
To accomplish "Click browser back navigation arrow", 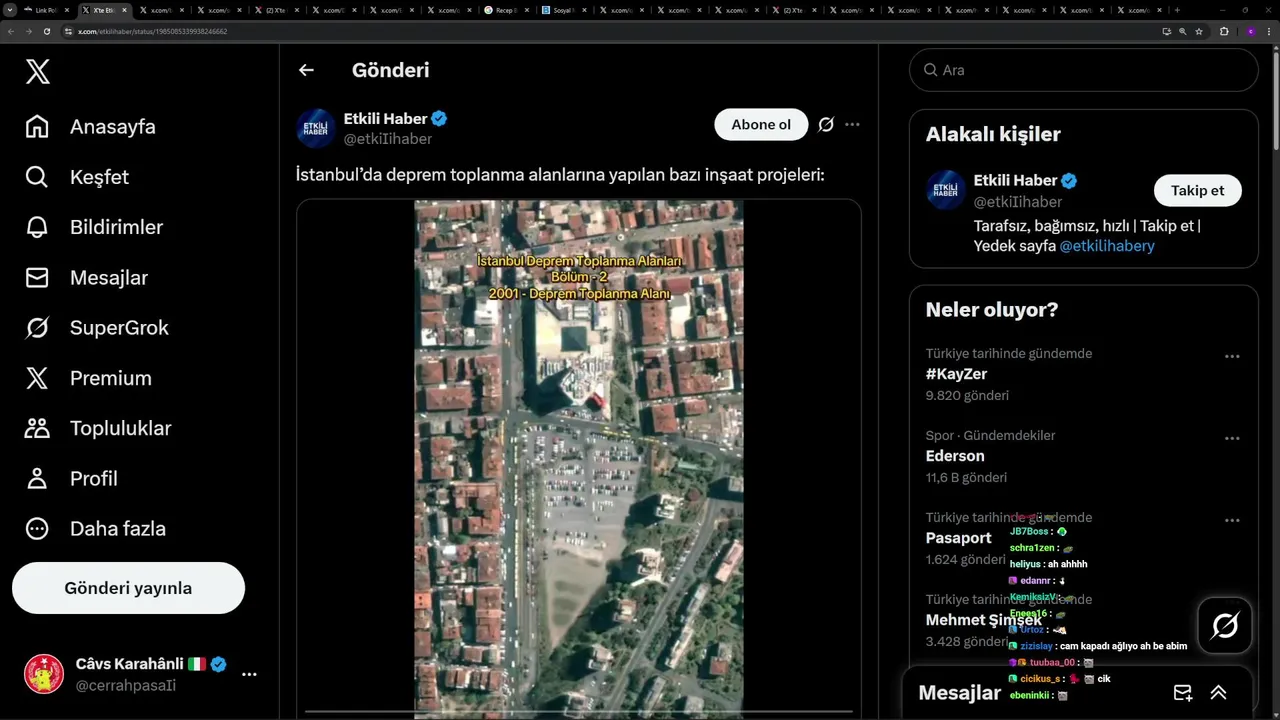I will click(11, 31).
